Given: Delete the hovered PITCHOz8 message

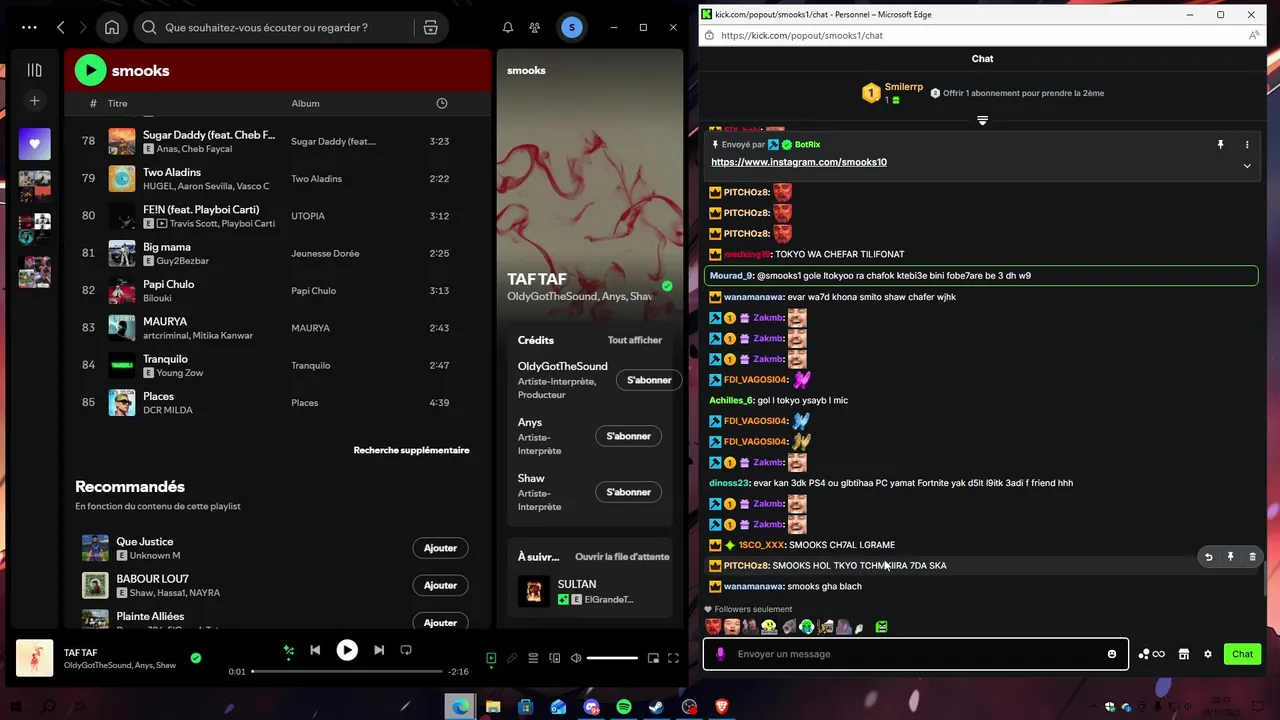Looking at the screenshot, I should 1252,557.
